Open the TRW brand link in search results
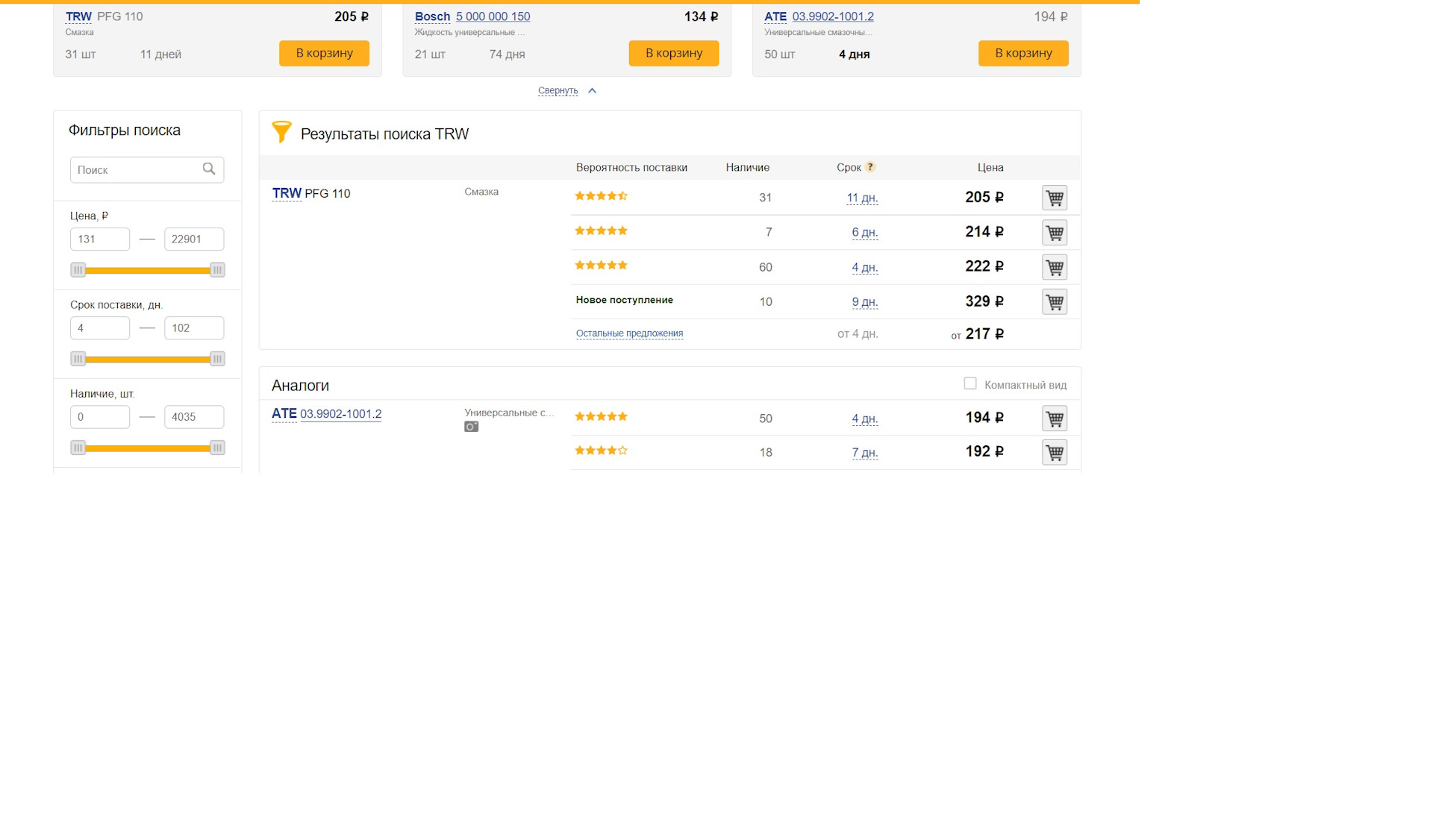Viewport: 1433px width, 840px height. [x=287, y=193]
